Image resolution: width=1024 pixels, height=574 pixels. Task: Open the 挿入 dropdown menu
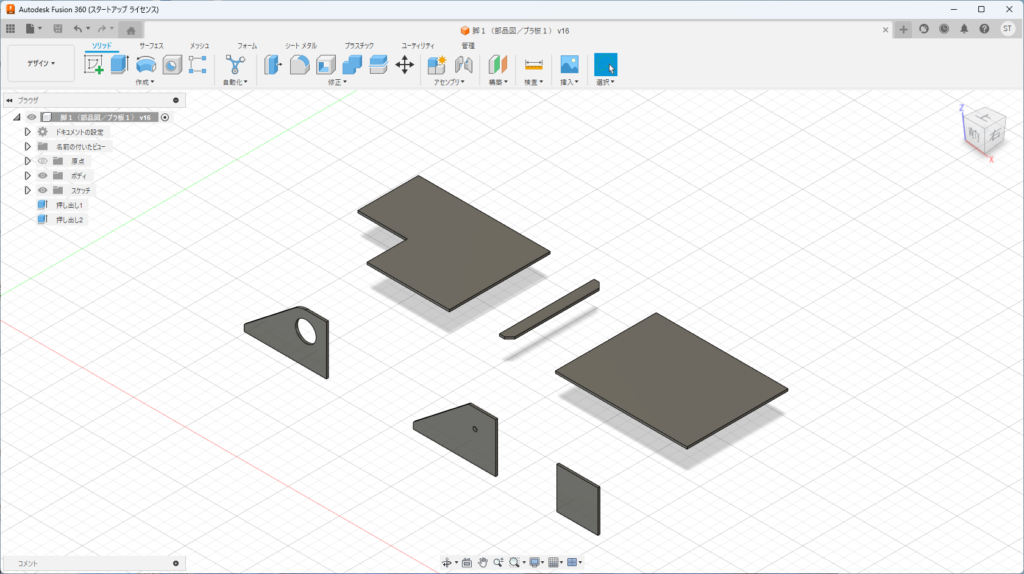point(569,82)
